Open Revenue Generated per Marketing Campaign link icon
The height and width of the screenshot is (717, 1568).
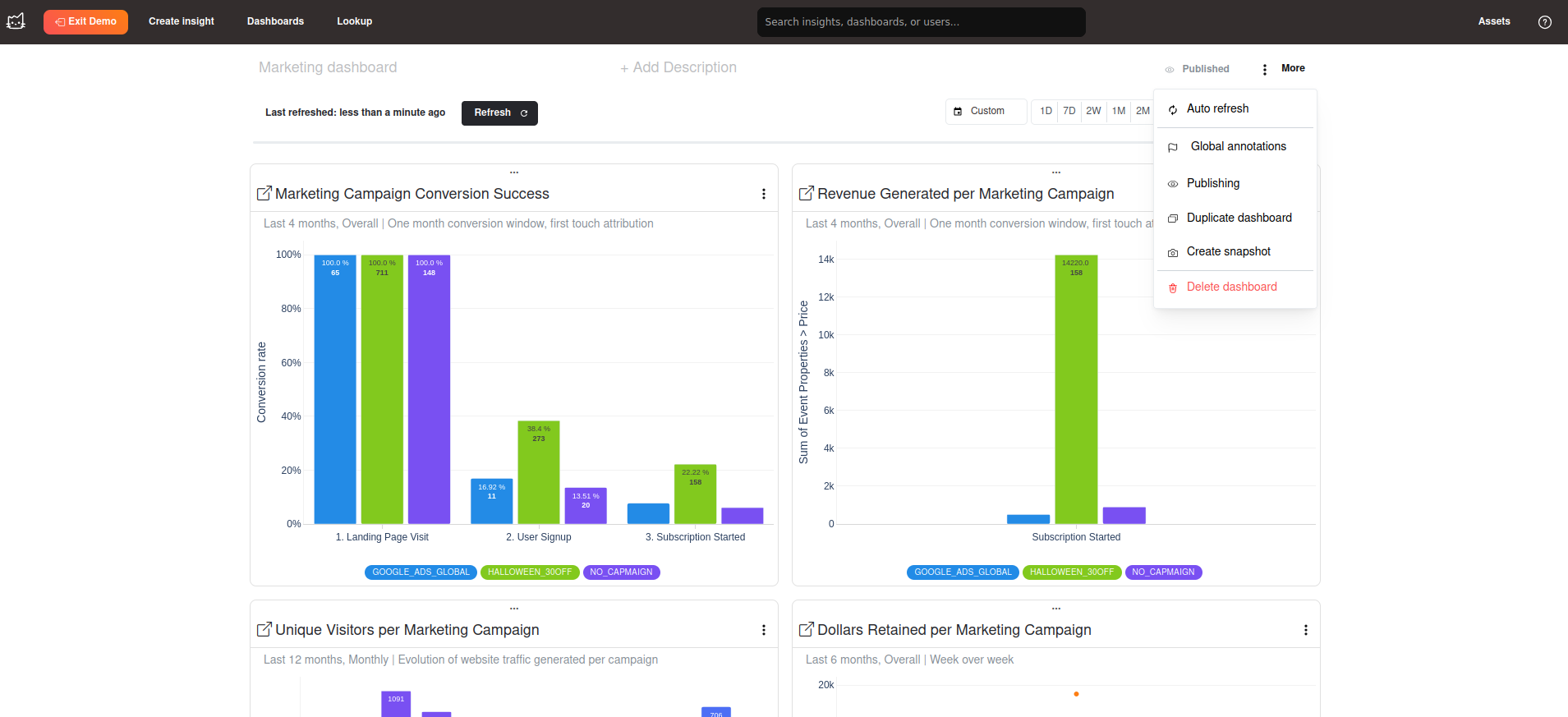tap(807, 193)
